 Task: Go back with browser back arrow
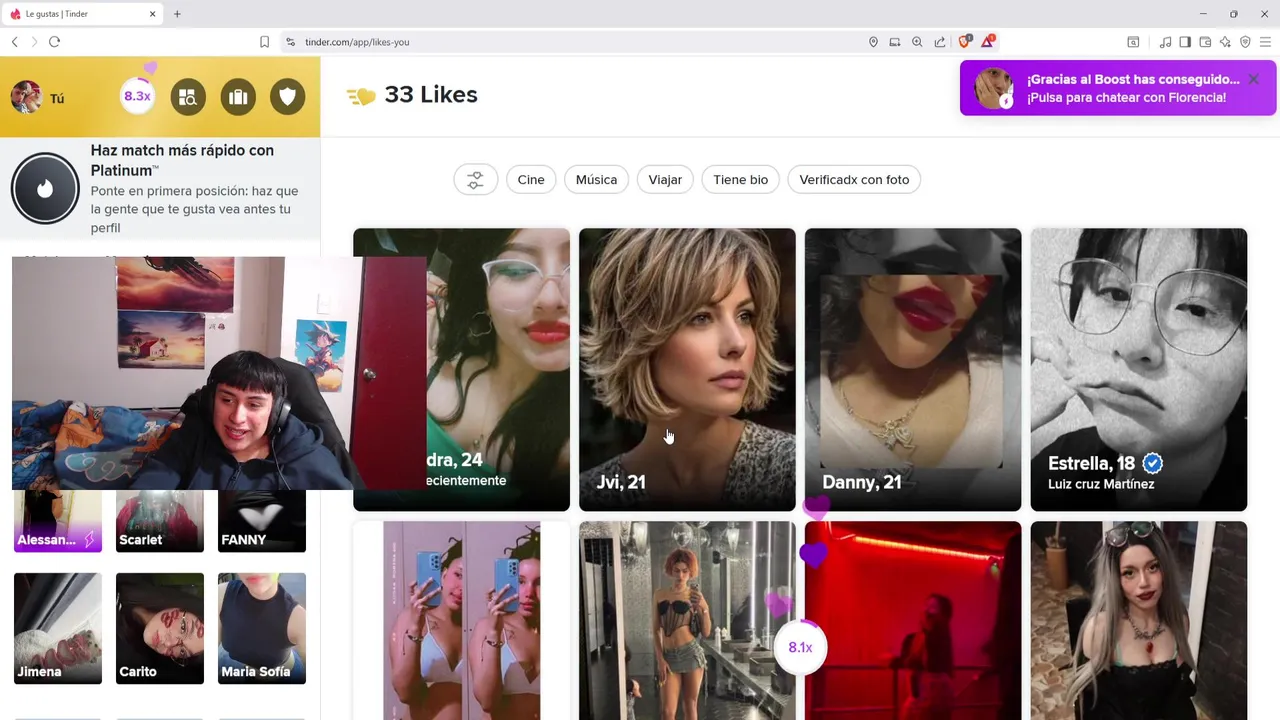(14, 42)
